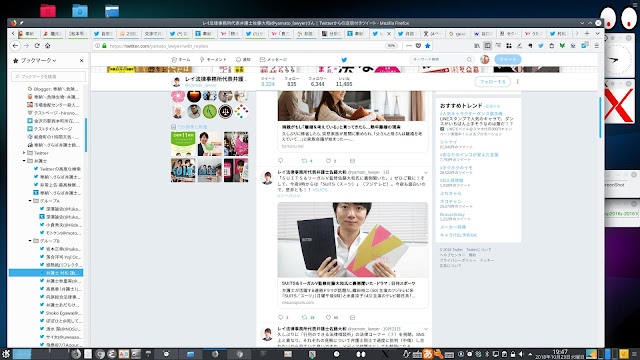Image resolution: width=640 pixels, height=360 pixels.
Task: Open Twitter Notifications (通知) nav item
Action: pos(244,60)
